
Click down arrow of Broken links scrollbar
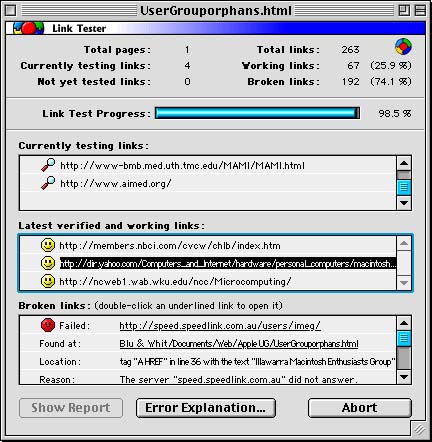404,377
